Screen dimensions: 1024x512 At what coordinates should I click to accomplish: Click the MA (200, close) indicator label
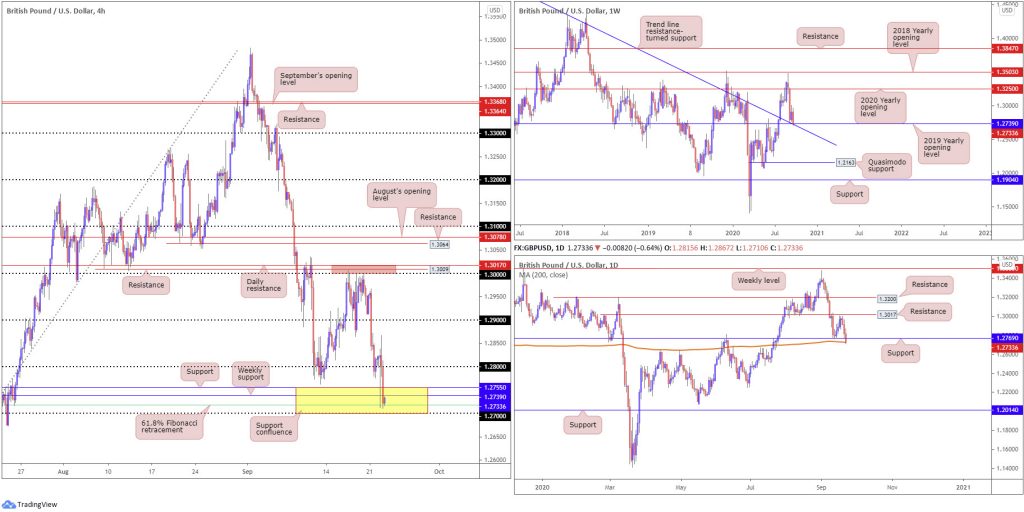pyautogui.click(x=545, y=275)
